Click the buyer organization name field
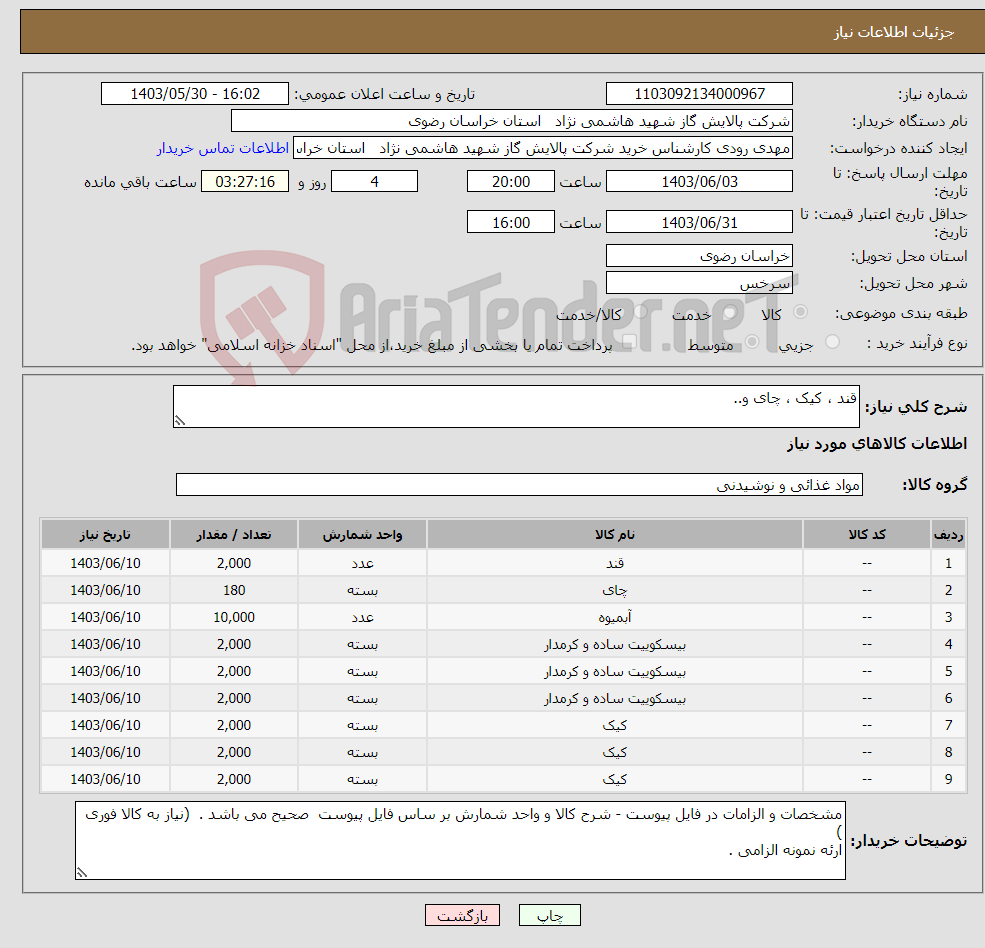The image size is (985, 948). click(x=511, y=121)
